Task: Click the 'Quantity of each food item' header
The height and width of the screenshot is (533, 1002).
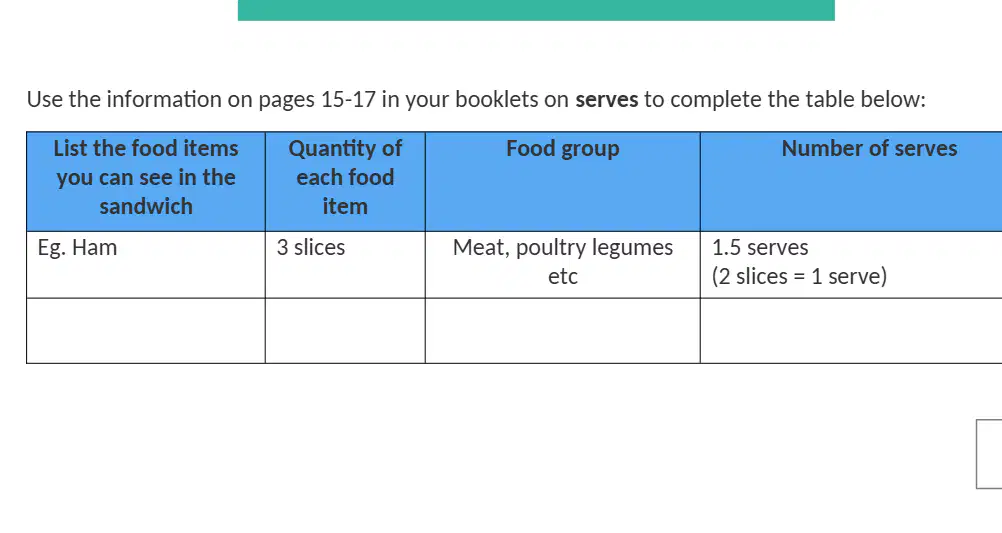Action: click(345, 182)
